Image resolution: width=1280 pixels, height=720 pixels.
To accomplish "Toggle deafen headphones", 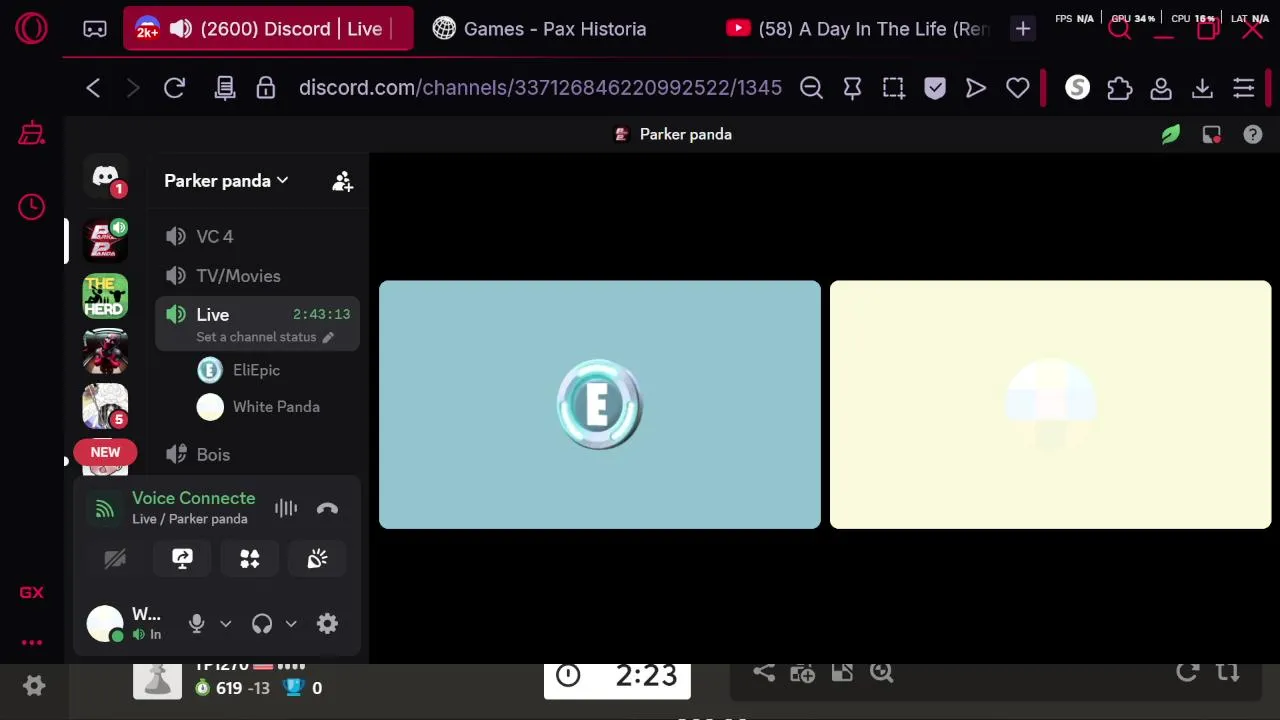I will 262,624.
